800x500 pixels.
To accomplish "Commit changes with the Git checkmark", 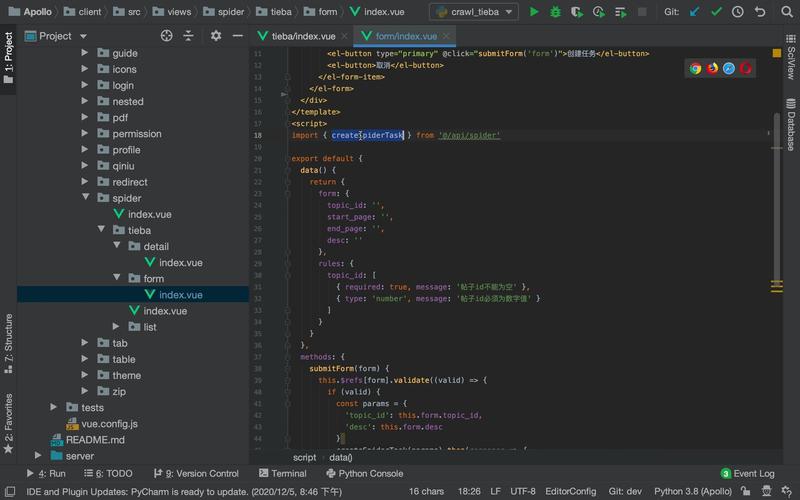I will [716, 12].
